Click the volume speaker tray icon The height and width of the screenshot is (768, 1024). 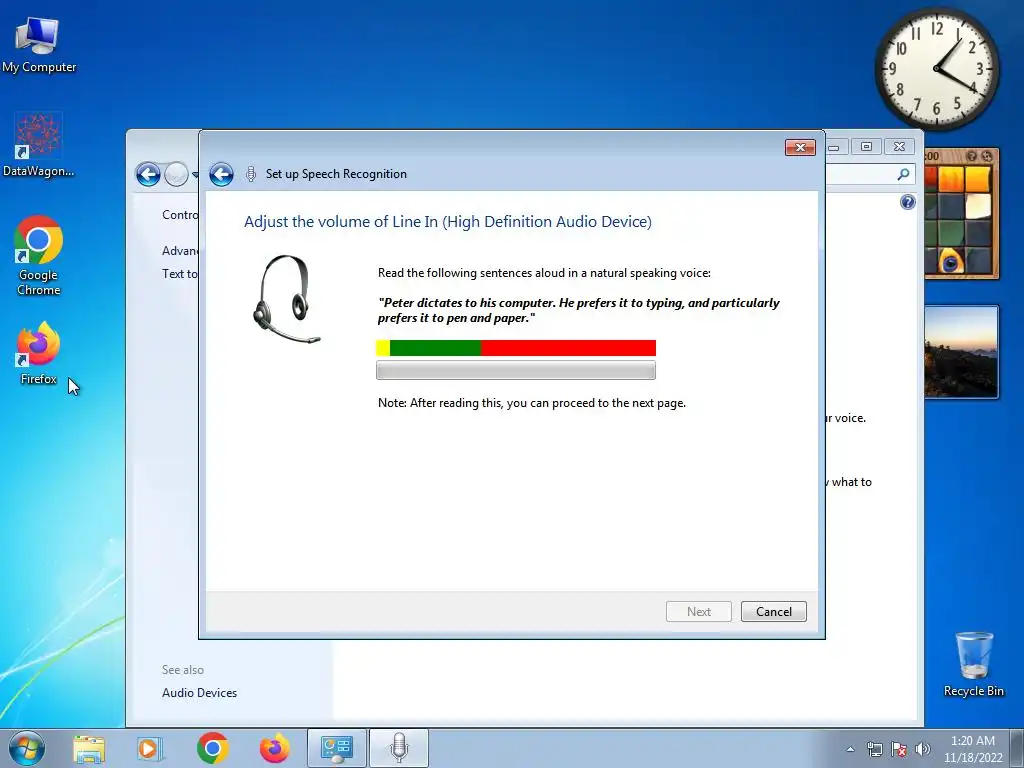pyautogui.click(x=922, y=749)
